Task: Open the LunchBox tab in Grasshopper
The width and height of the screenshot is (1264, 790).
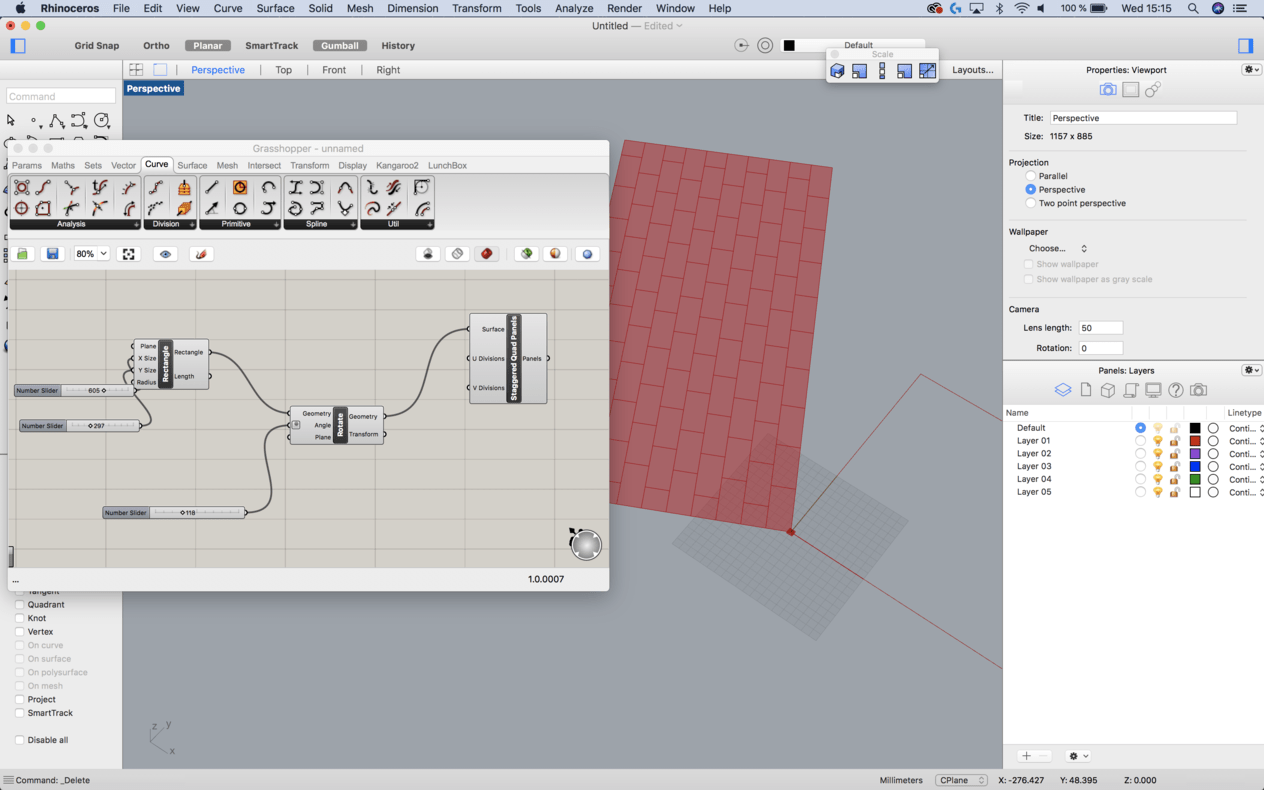Action: tap(447, 165)
